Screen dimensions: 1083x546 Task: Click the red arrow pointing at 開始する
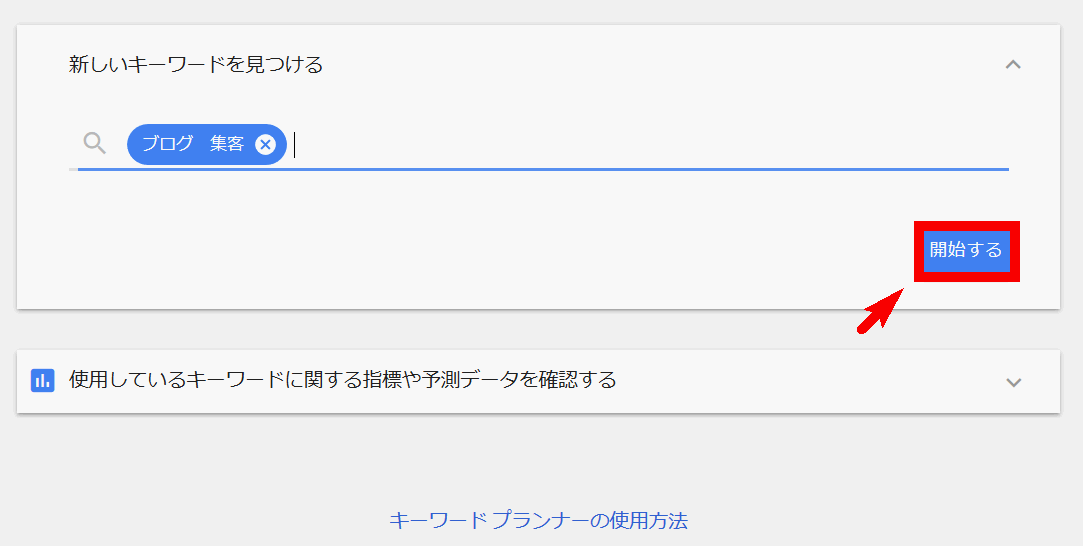[881, 311]
